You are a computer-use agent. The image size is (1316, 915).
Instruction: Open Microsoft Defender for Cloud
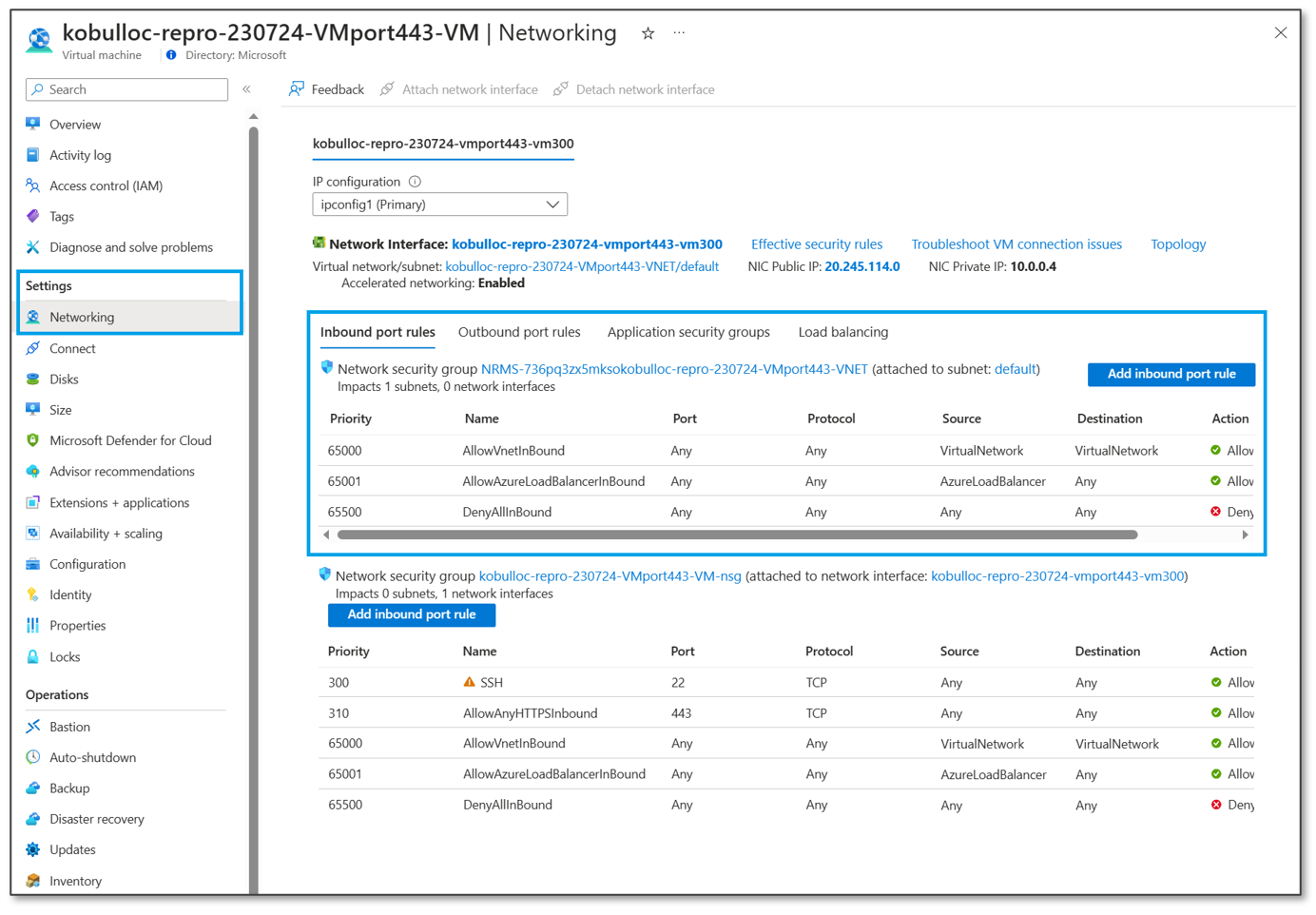tap(34, 439)
